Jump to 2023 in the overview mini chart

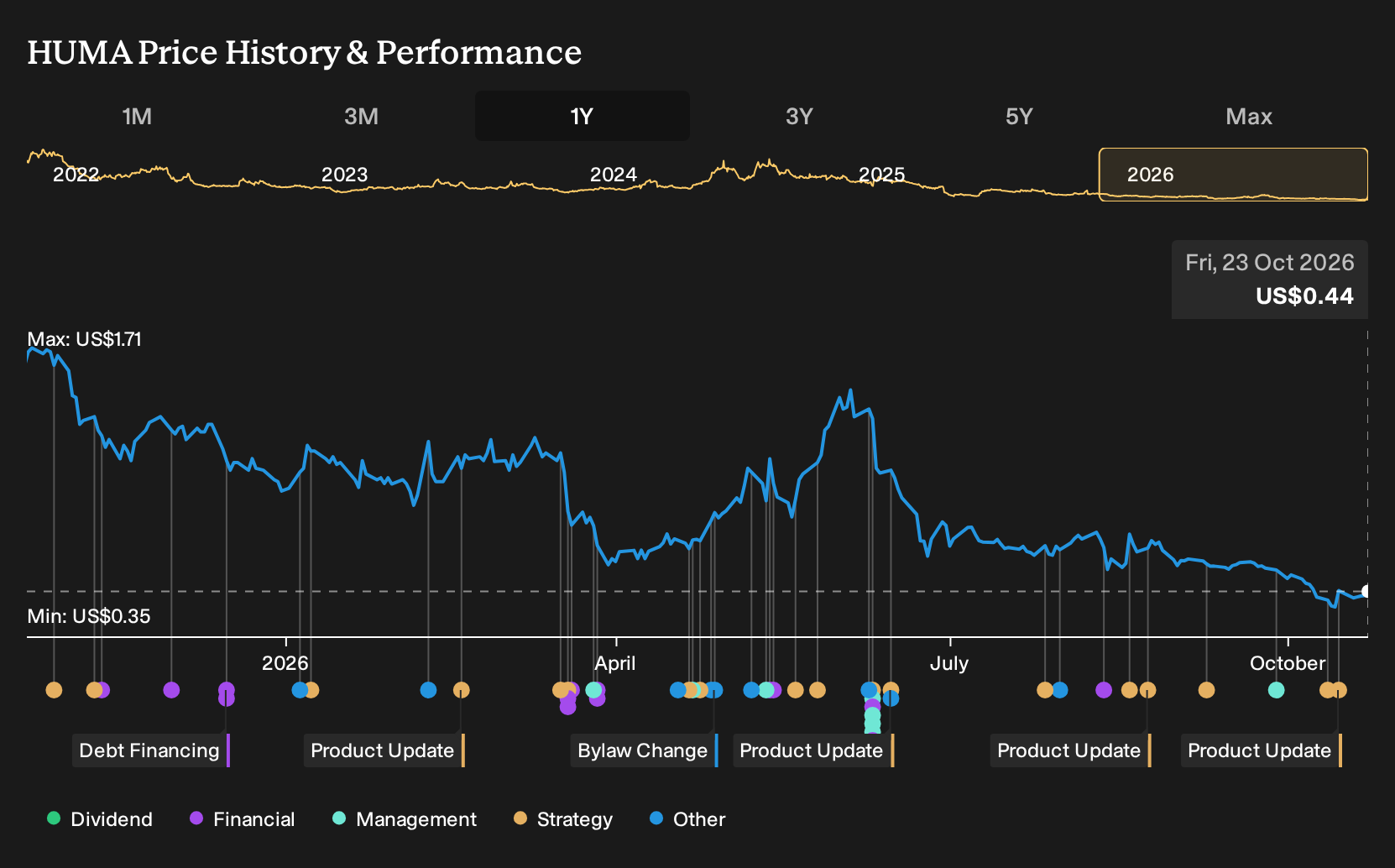click(x=344, y=175)
